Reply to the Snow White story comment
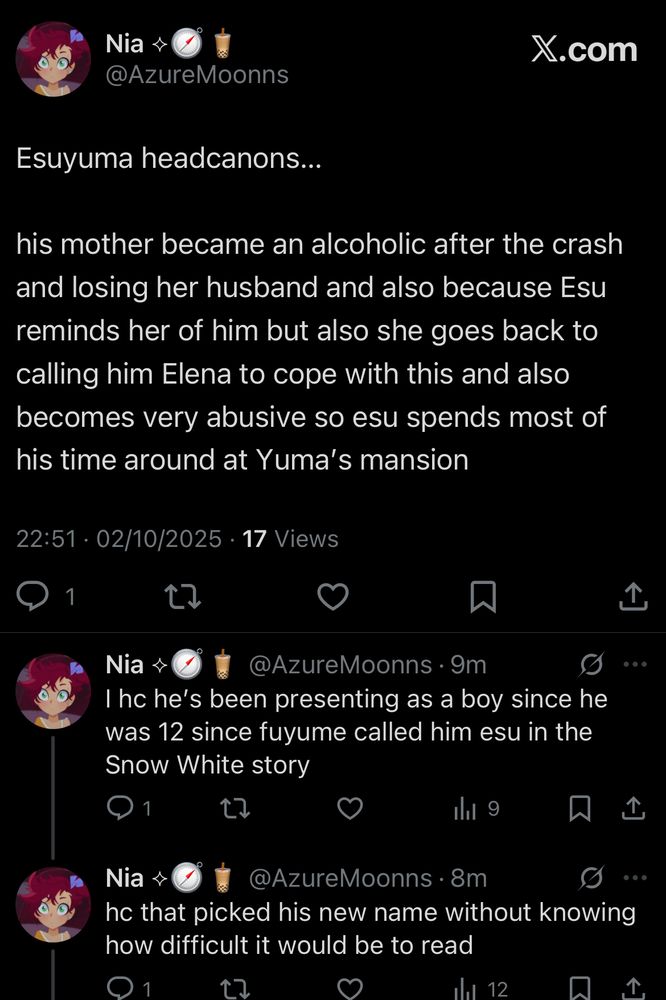666x1000 pixels. pos(121,808)
